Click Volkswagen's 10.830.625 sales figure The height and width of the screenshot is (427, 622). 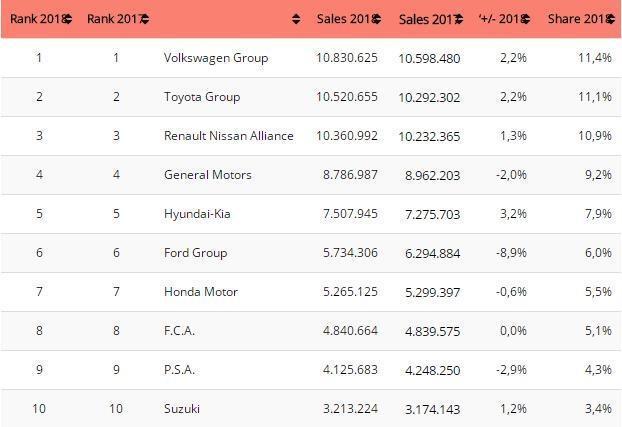(x=347, y=58)
